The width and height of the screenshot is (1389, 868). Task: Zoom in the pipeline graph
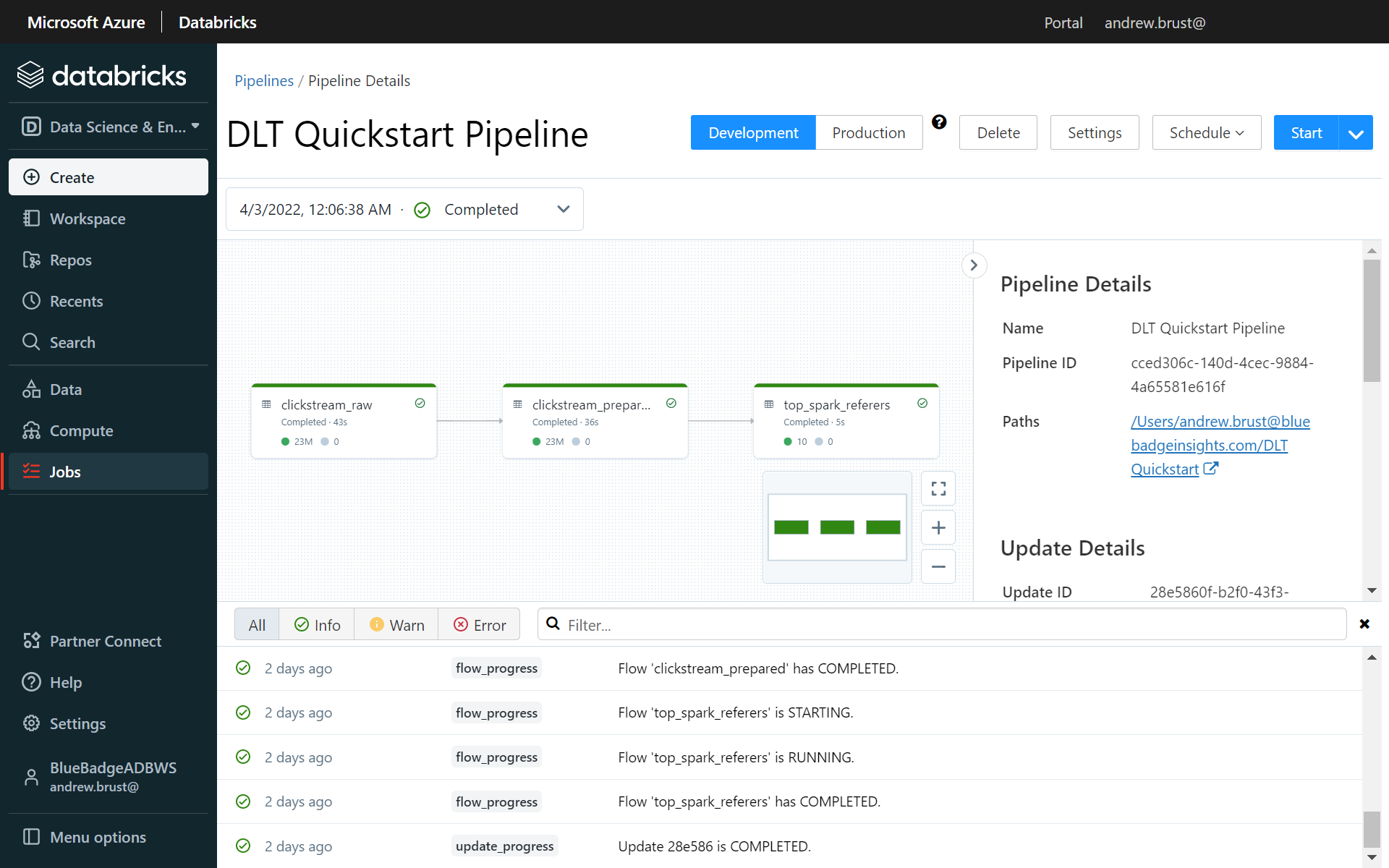click(938, 528)
